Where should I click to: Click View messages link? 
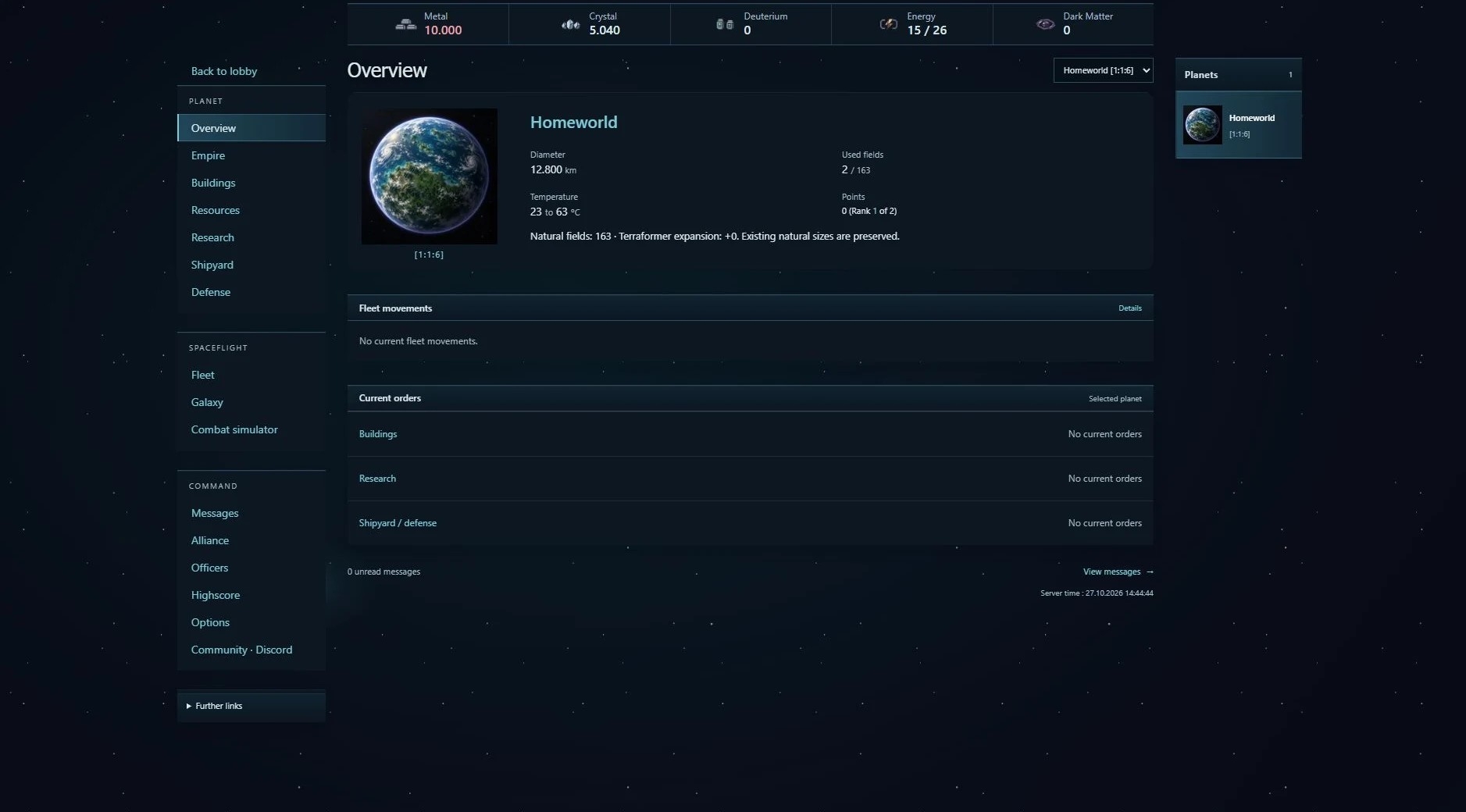tap(1118, 572)
